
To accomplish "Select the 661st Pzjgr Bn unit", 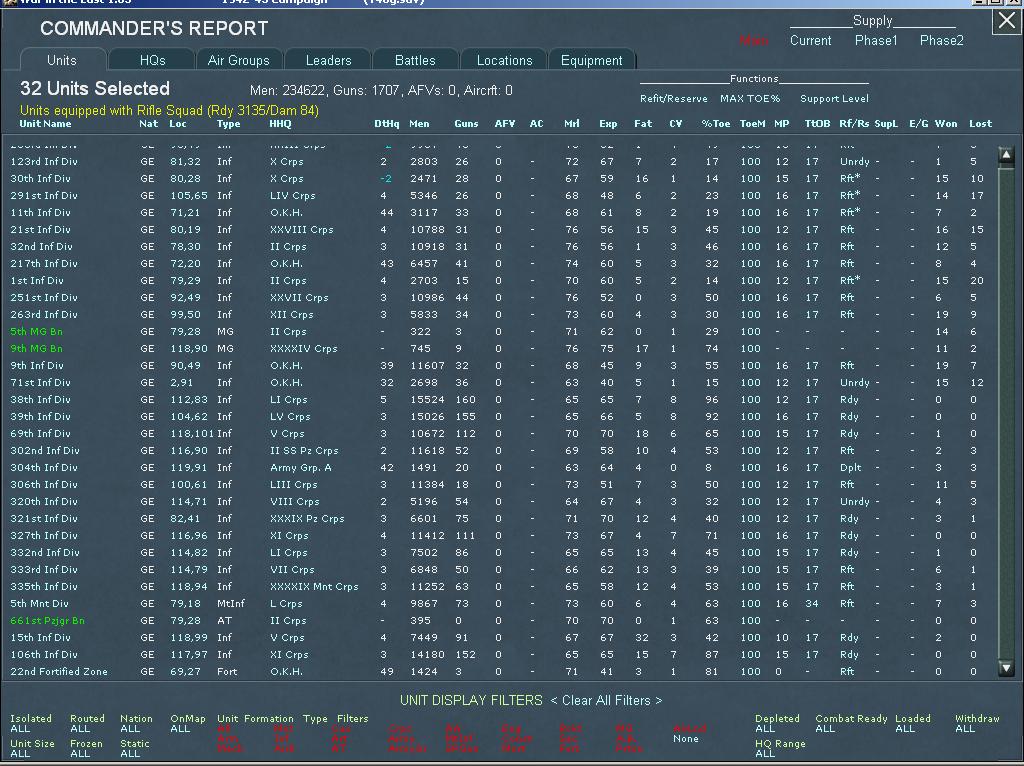I will [47, 620].
